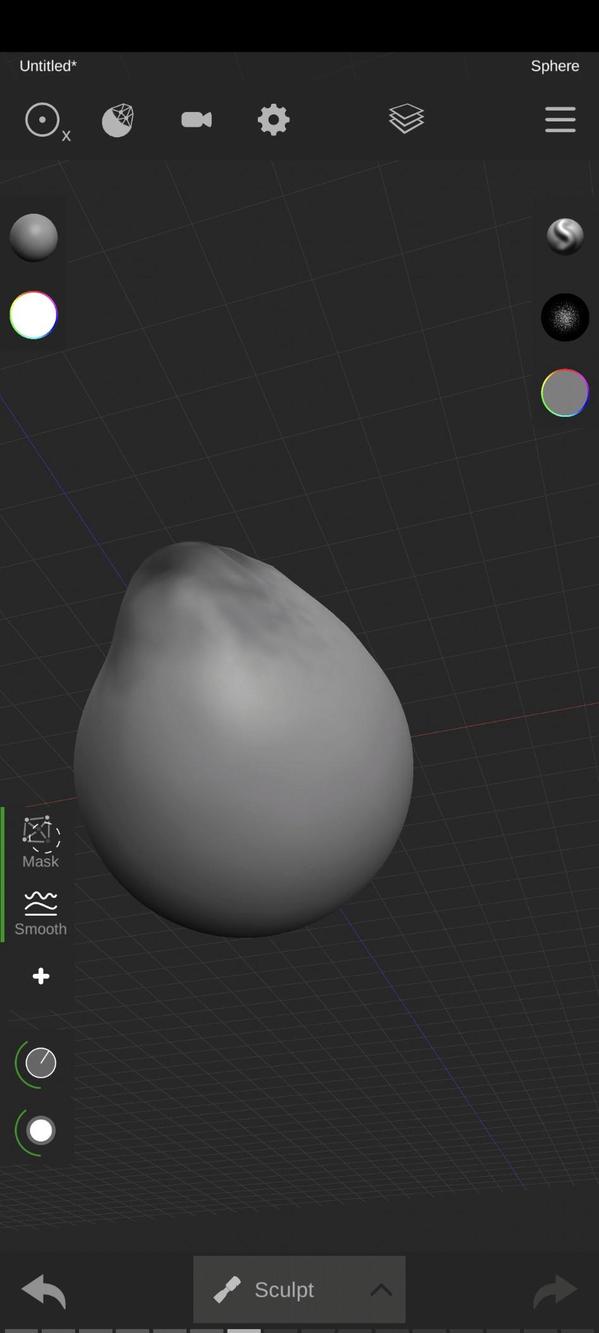Undo the last sculpt stroke

43,1290
